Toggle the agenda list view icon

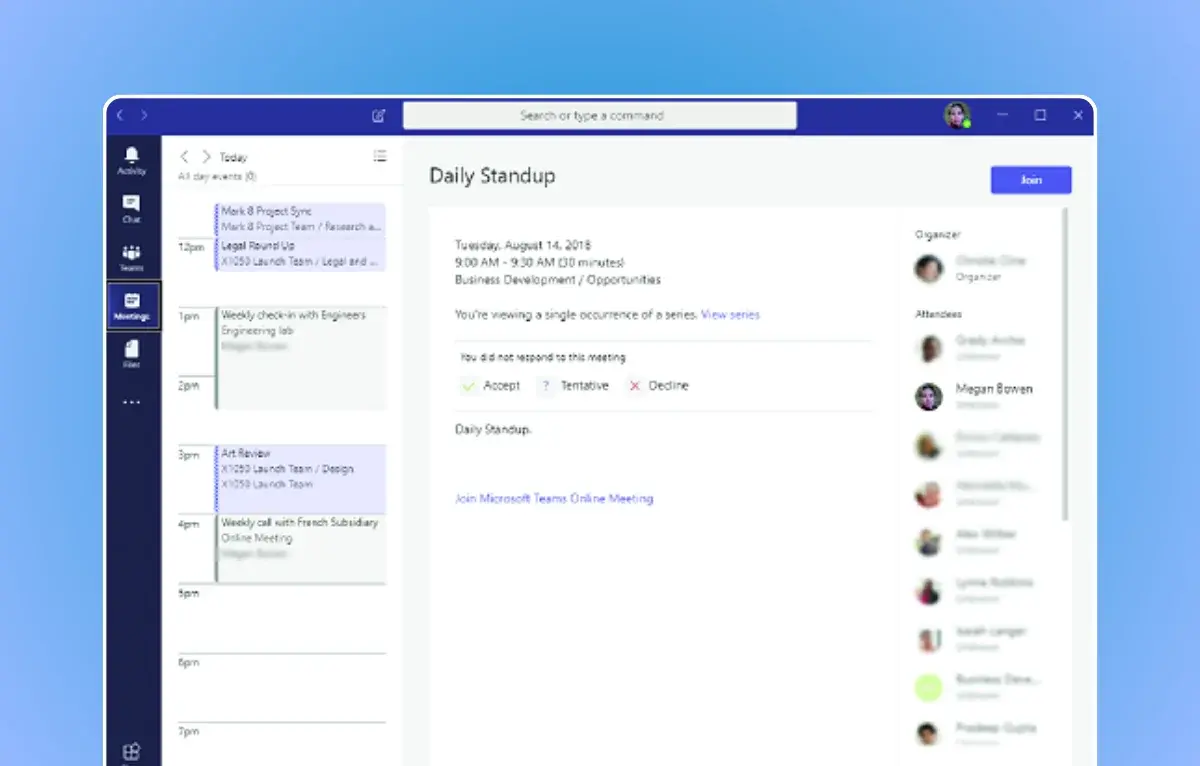(x=380, y=156)
